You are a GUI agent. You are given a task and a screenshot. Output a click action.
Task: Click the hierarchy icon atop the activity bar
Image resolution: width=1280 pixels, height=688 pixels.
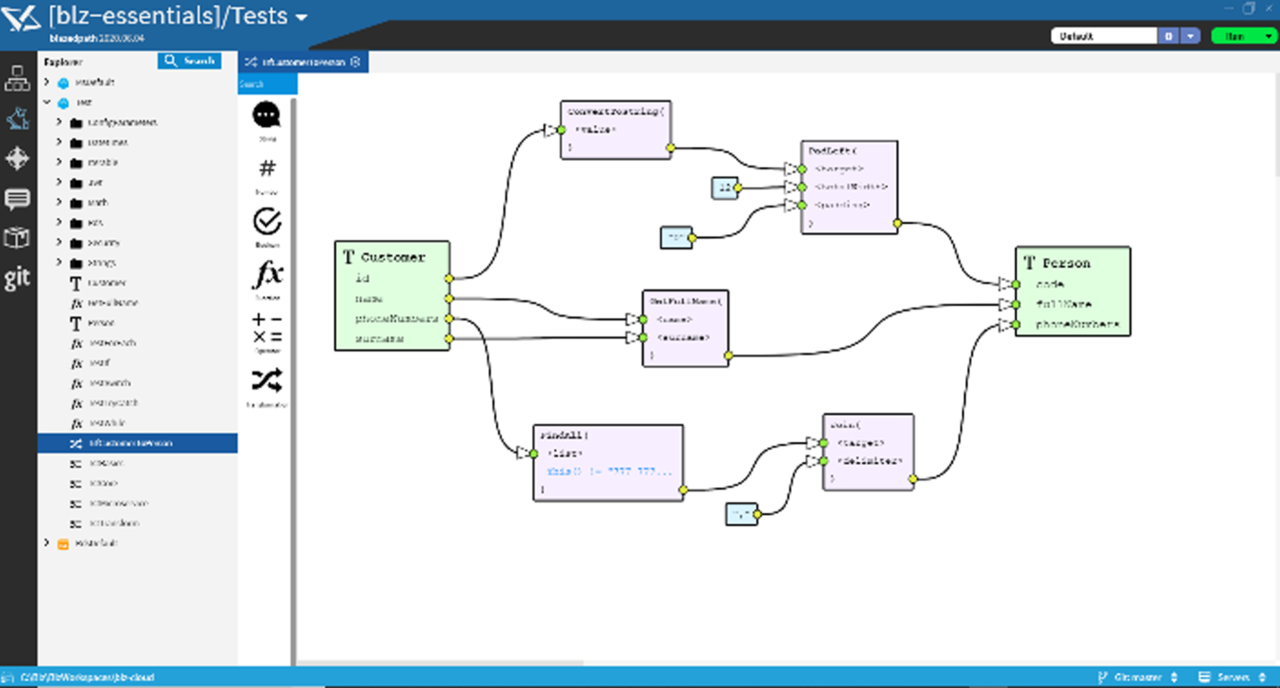tap(17, 78)
